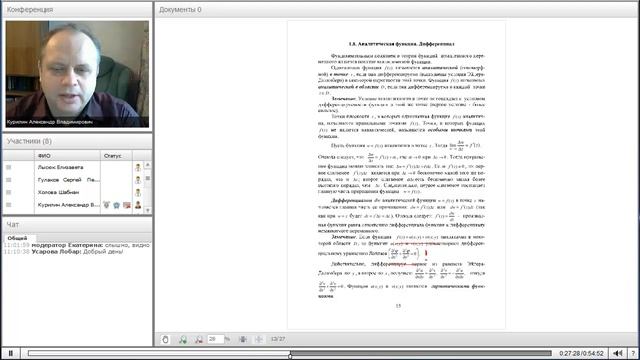Sort participants by ФИО column header
640x360 pixels.
coord(67,156)
